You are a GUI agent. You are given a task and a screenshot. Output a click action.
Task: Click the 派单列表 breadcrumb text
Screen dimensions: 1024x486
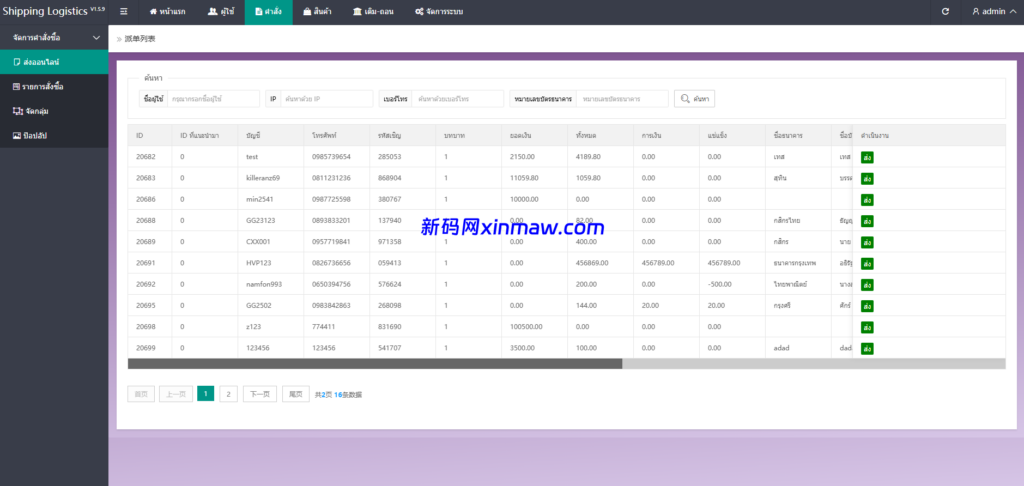tap(140, 39)
